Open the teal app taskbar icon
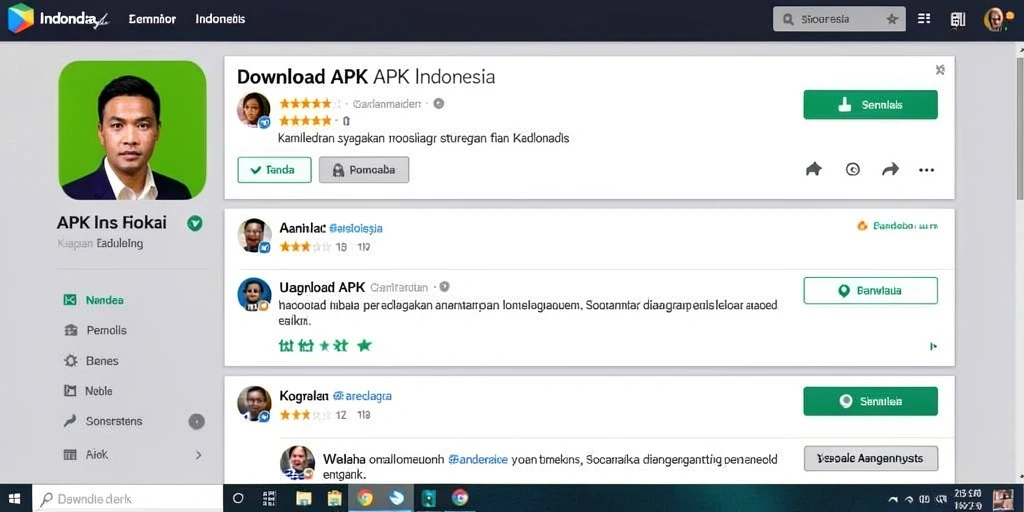Image resolution: width=1024 pixels, height=512 pixels. (x=429, y=498)
